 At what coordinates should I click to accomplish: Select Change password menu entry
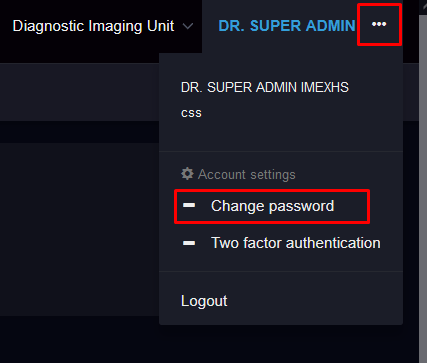[272, 206]
